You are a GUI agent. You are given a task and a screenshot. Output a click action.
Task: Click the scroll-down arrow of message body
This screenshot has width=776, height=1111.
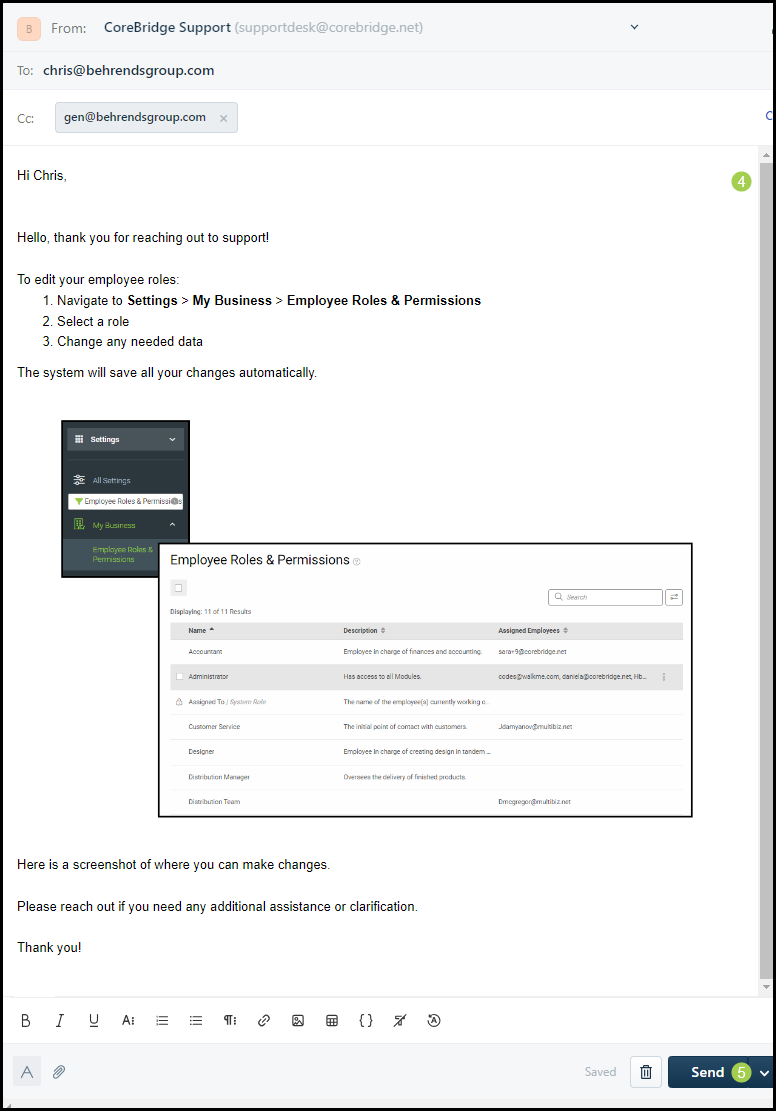point(765,986)
